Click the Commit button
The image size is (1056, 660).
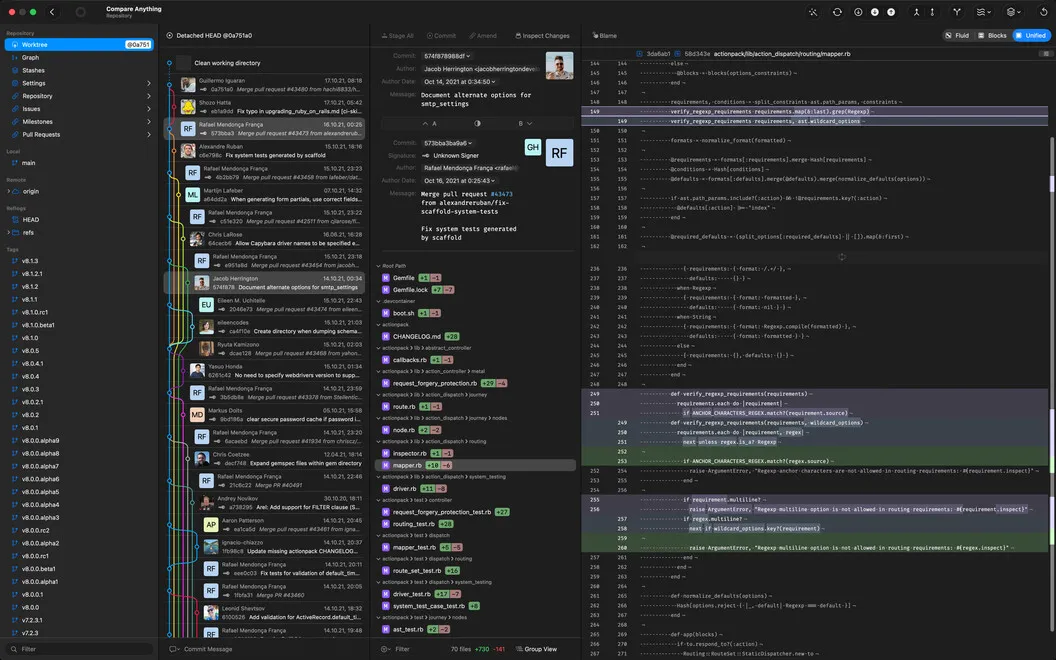point(441,36)
